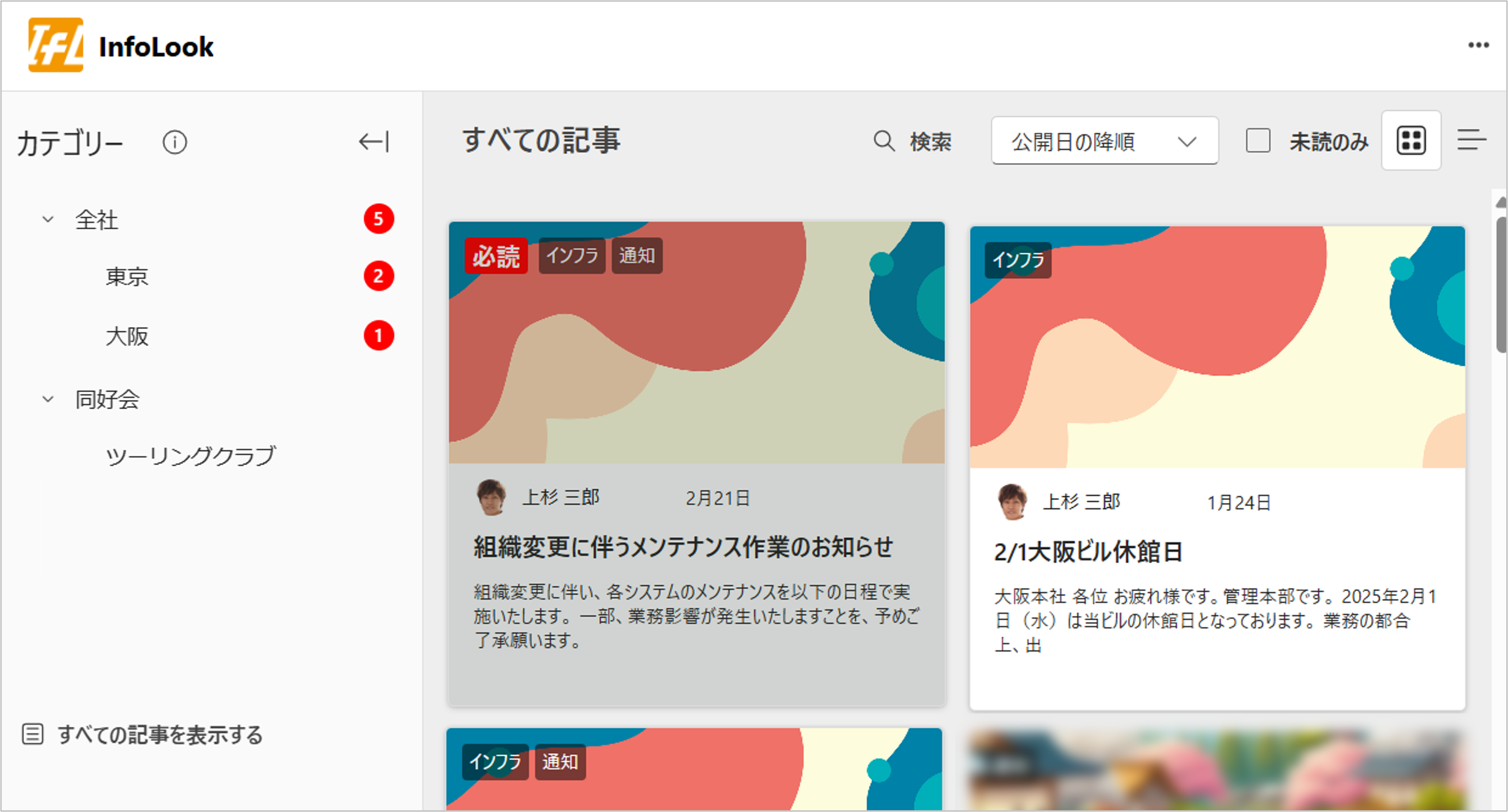Click すべての記事を表示する link
The image size is (1508, 812).
tap(160, 735)
